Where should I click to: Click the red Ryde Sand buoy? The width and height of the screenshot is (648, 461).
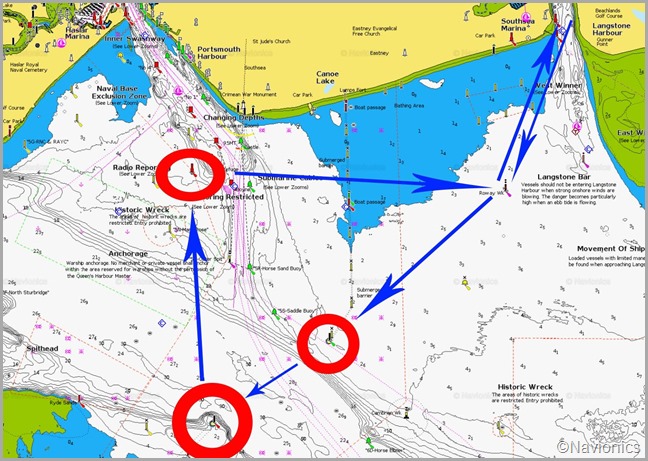point(81,401)
